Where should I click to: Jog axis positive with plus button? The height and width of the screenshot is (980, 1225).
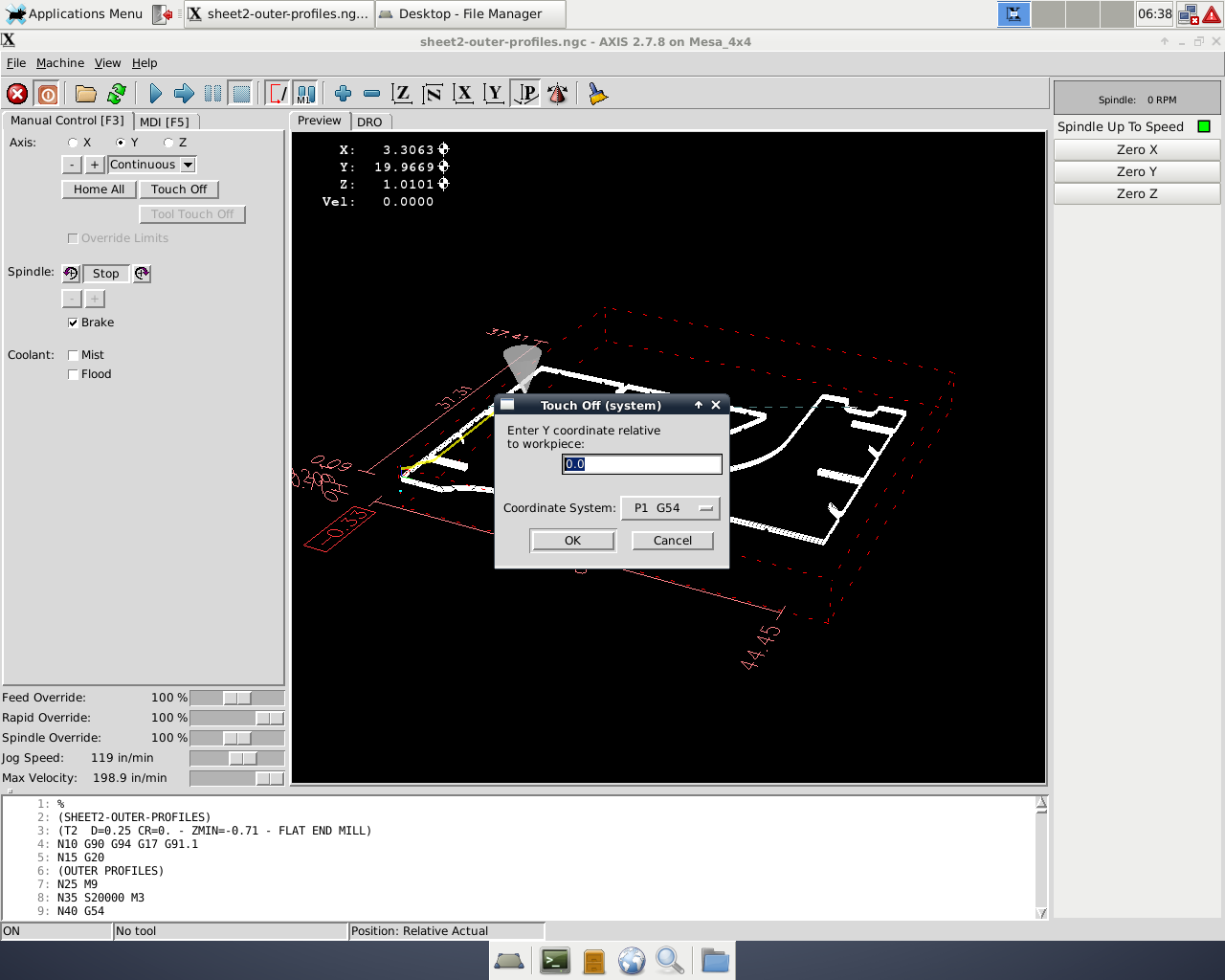click(95, 165)
